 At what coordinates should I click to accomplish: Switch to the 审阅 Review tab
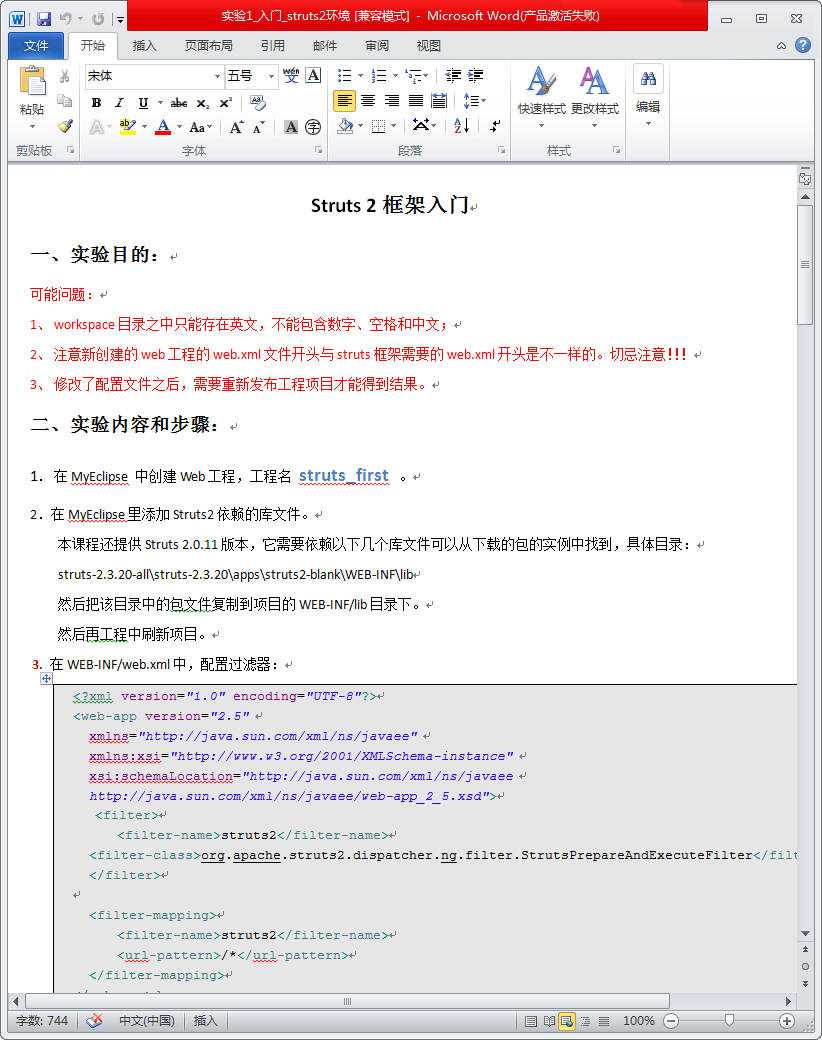click(x=377, y=45)
